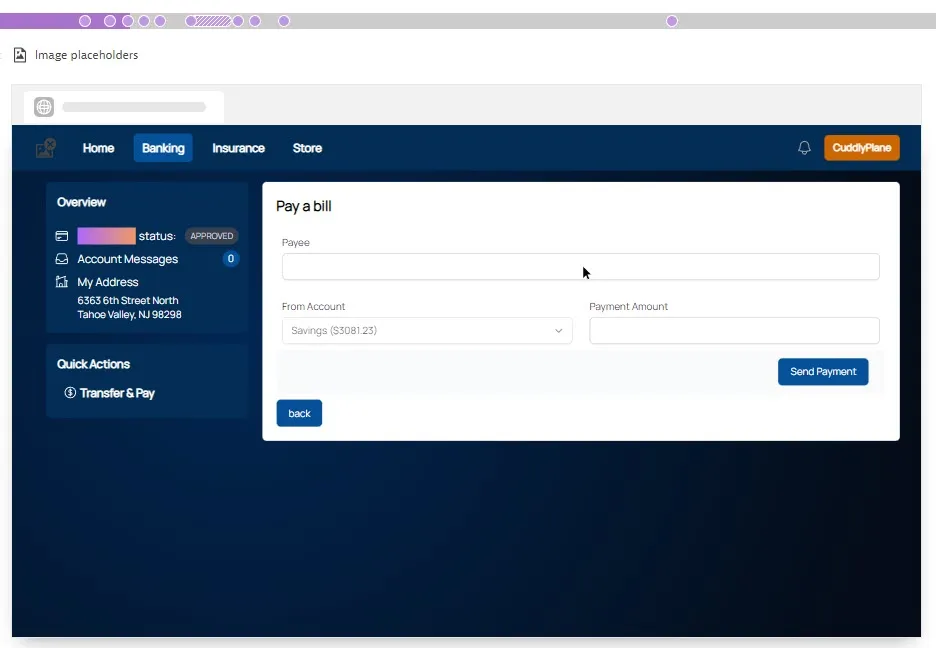The height and width of the screenshot is (648, 936).
Task: Open the Insurance navigation item
Action: point(238,148)
